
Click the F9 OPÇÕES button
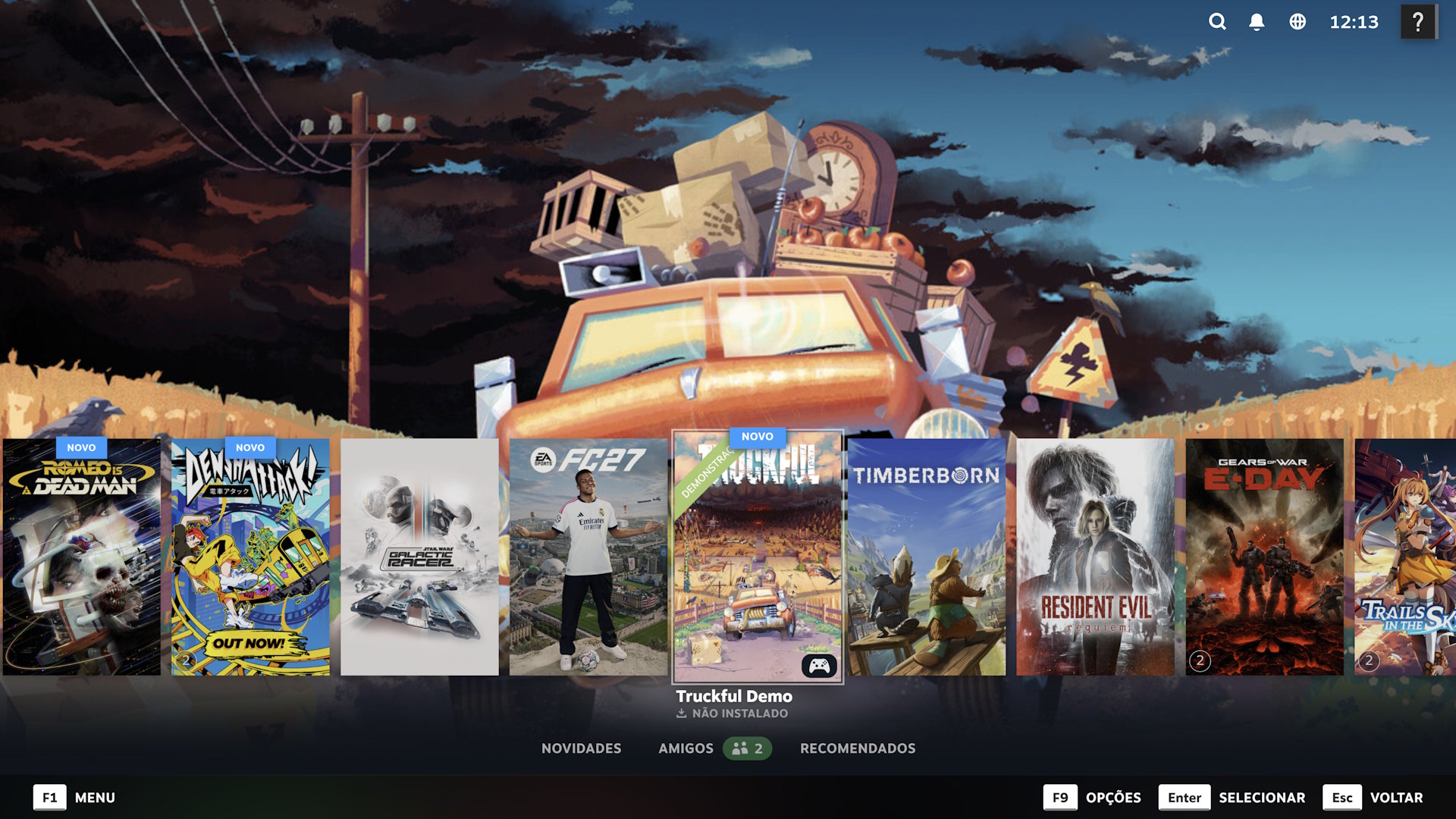pos(1092,798)
